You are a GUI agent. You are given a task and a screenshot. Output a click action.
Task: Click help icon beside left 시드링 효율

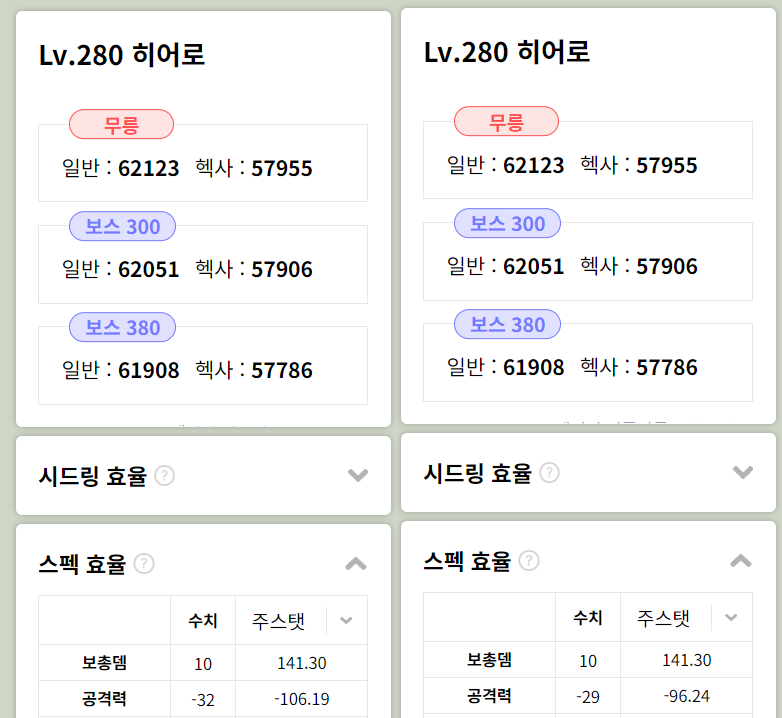pos(165,476)
